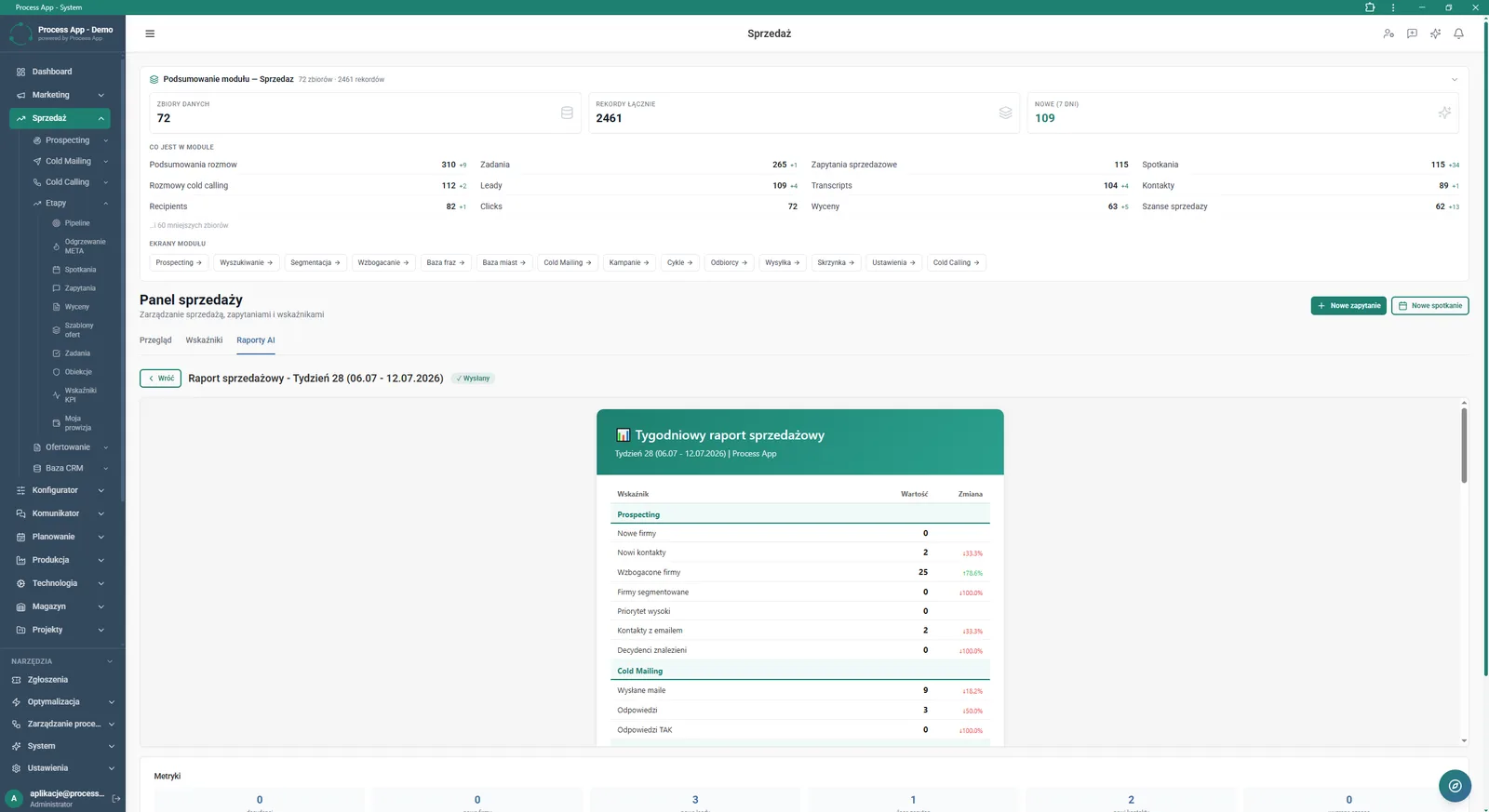Viewport: 1489px width, 812px height.
Task: Open the Kampanie module screen link
Action: (629, 262)
